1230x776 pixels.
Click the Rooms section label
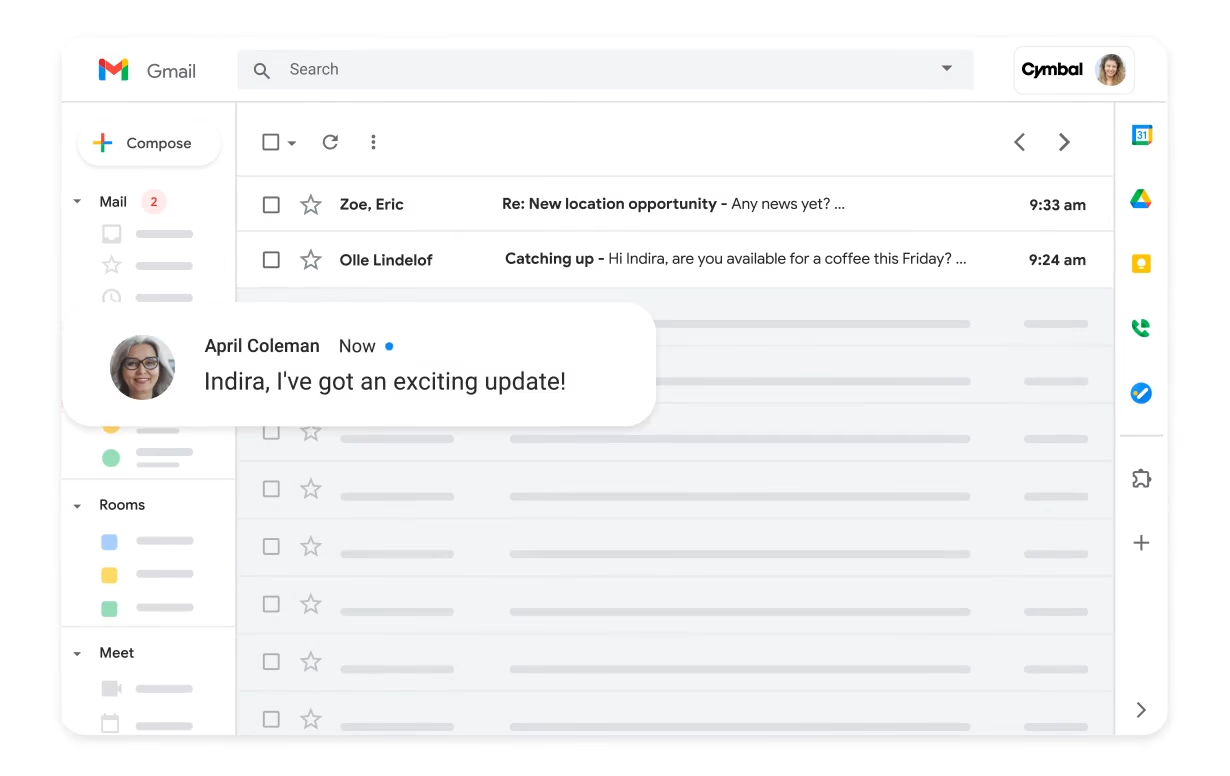[122, 505]
